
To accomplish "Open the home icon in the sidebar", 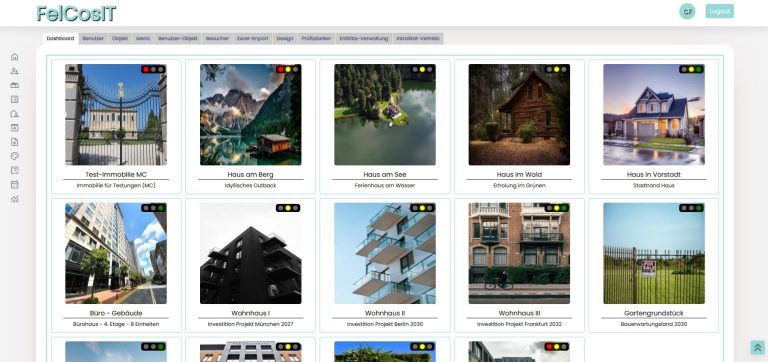I will tap(15, 57).
